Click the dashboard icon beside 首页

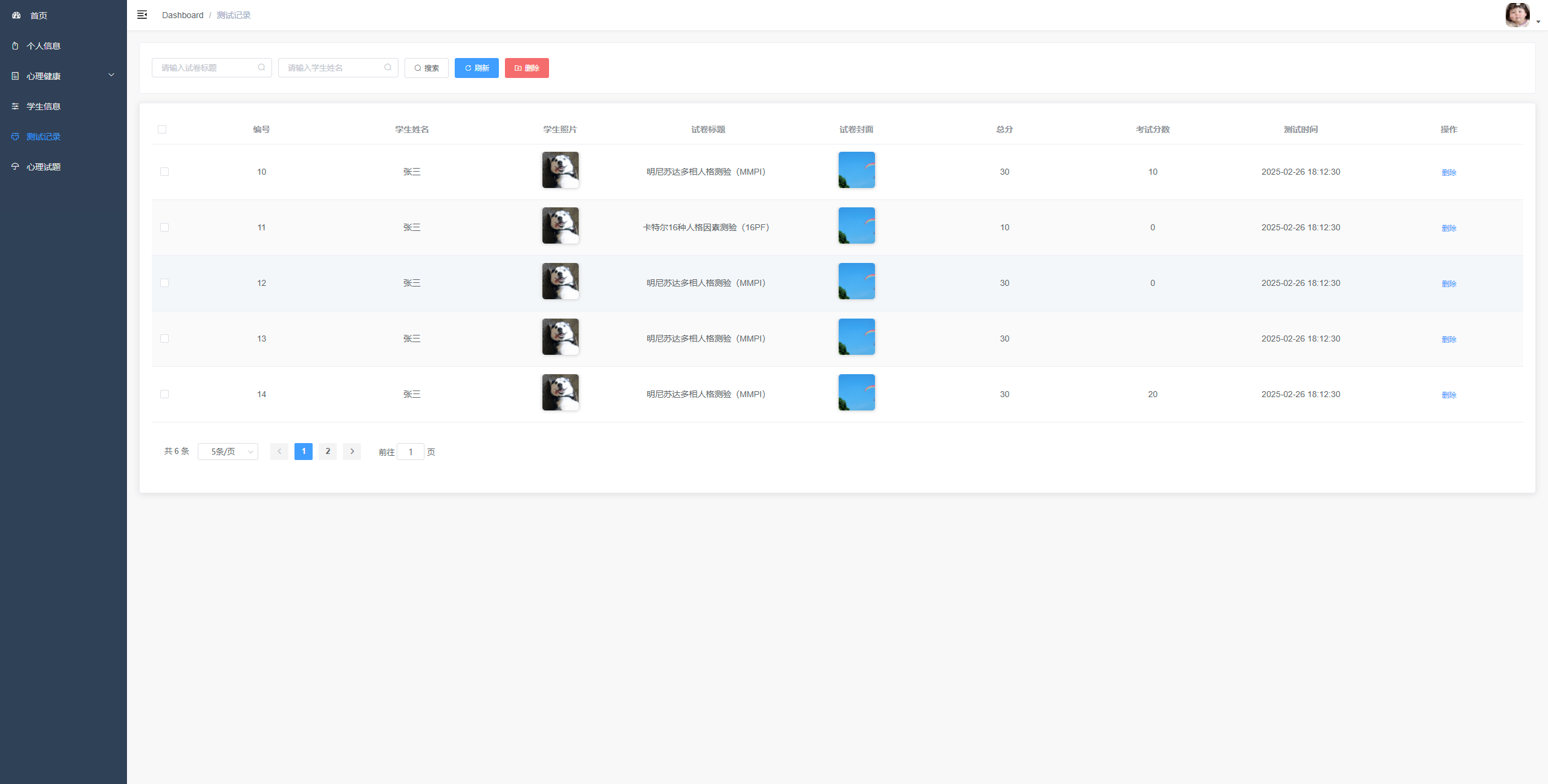16,15
